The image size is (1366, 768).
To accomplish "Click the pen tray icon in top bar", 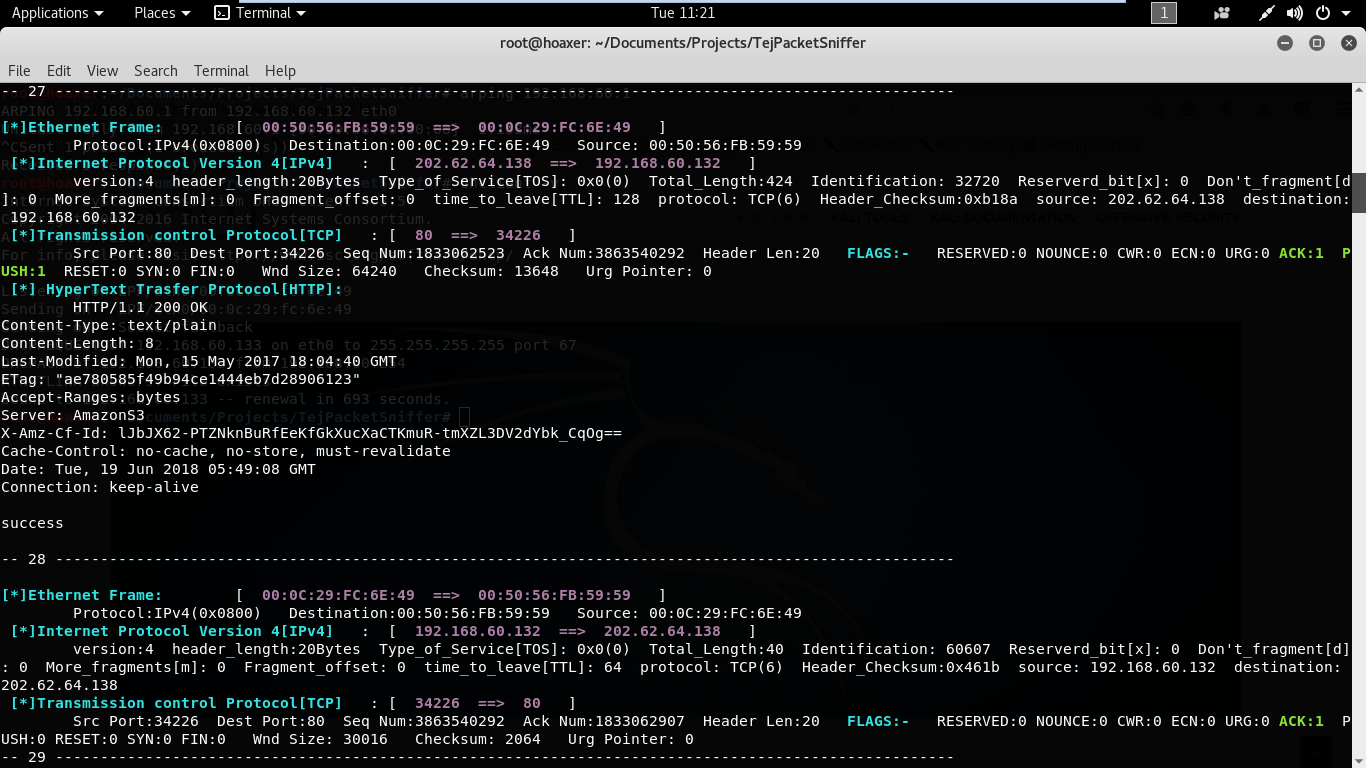I will [x=1266, y=13].
